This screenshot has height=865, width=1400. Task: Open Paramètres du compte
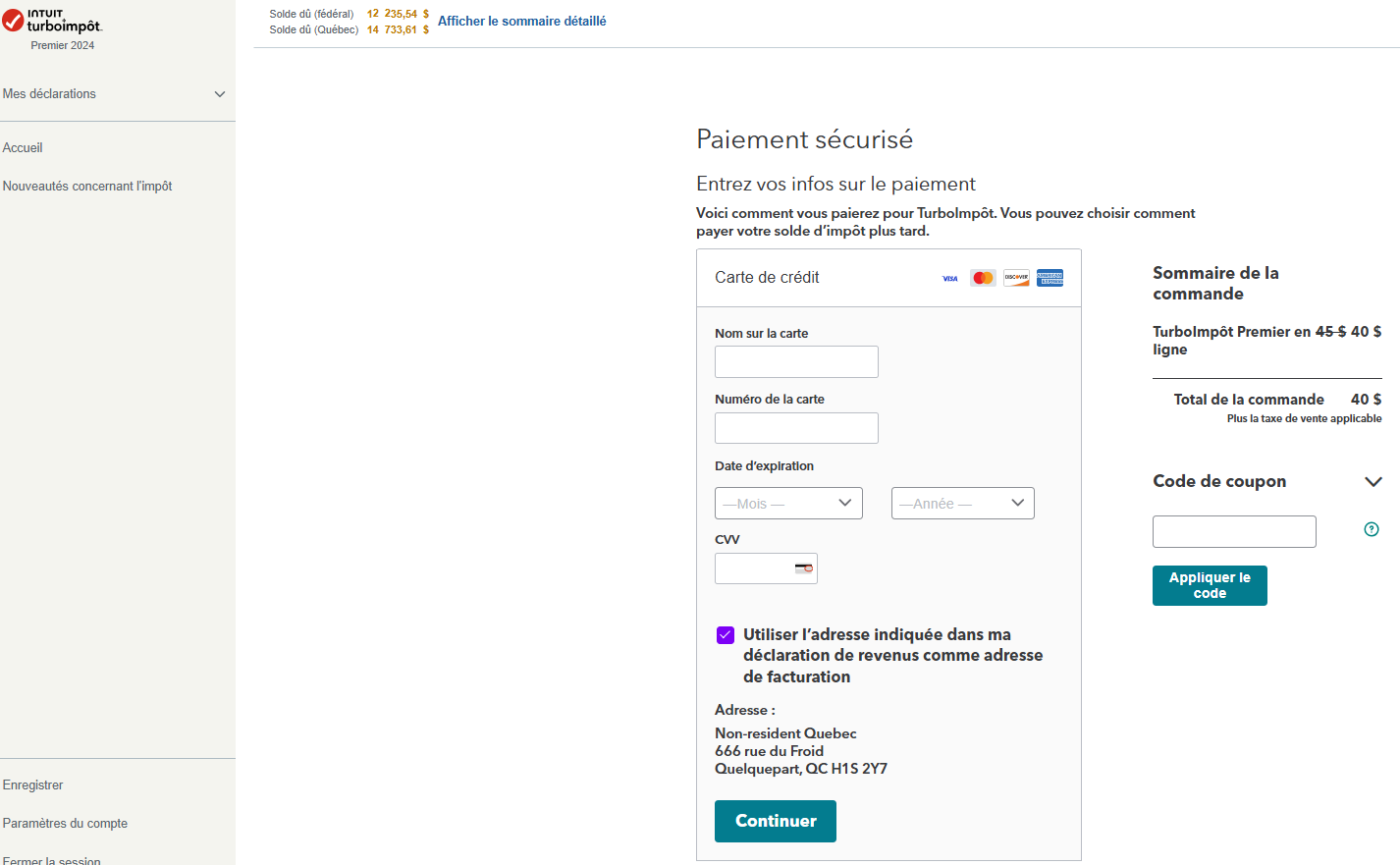(65, 824)
